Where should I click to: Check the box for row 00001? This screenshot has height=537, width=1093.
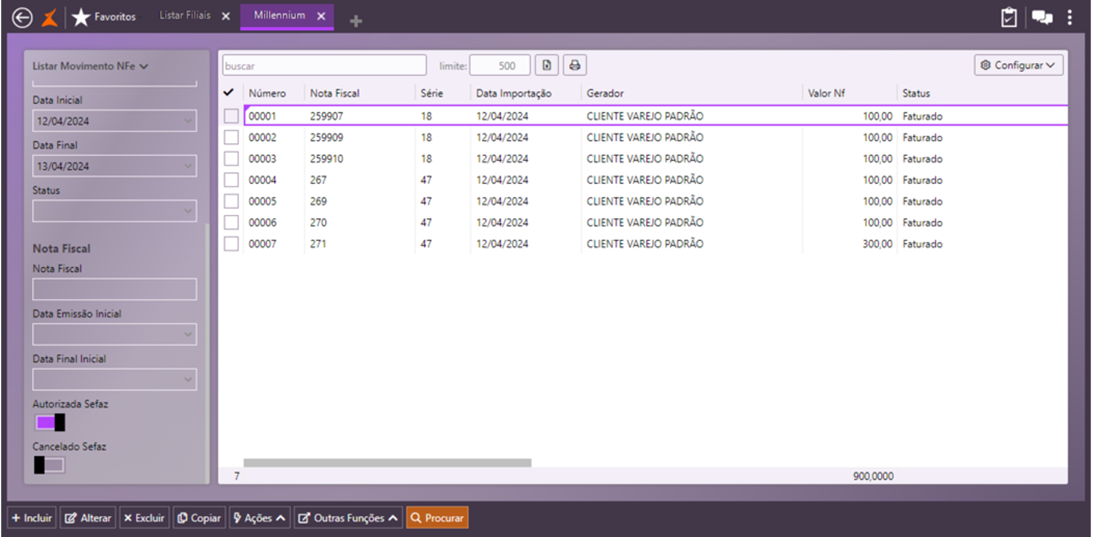click(x=231, y=116)
